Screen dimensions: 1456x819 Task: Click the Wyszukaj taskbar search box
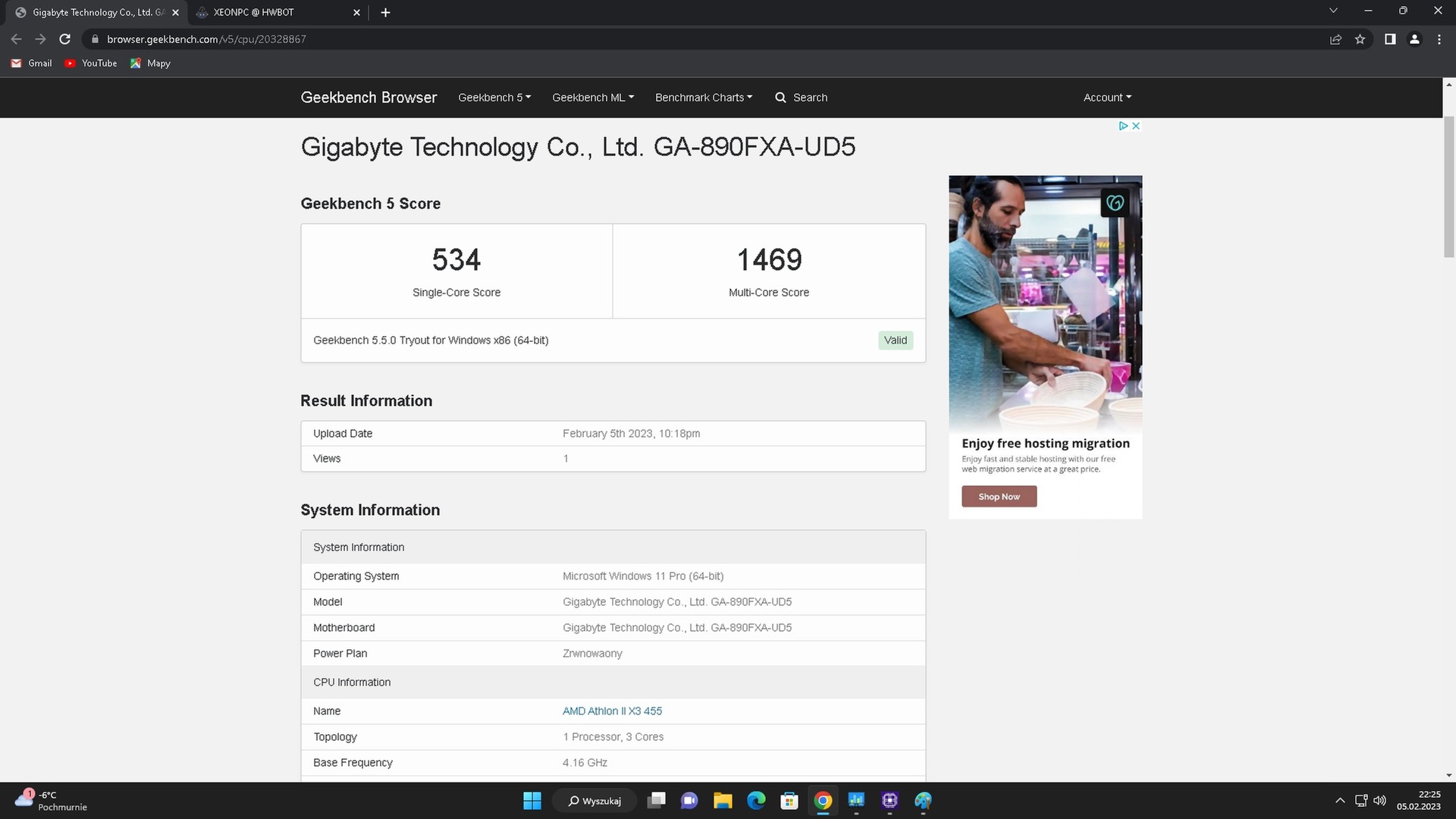pos(594,801)
